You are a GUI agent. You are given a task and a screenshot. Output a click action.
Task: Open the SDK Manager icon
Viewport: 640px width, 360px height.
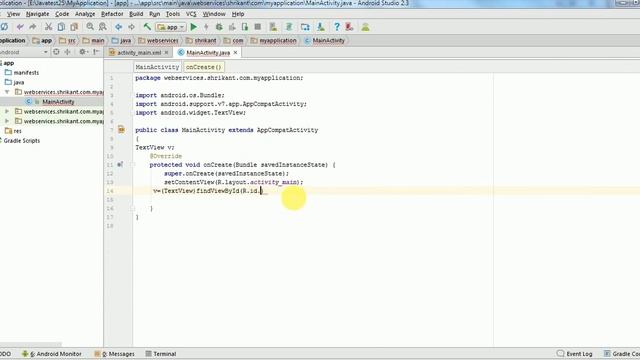tap(320, 27)
